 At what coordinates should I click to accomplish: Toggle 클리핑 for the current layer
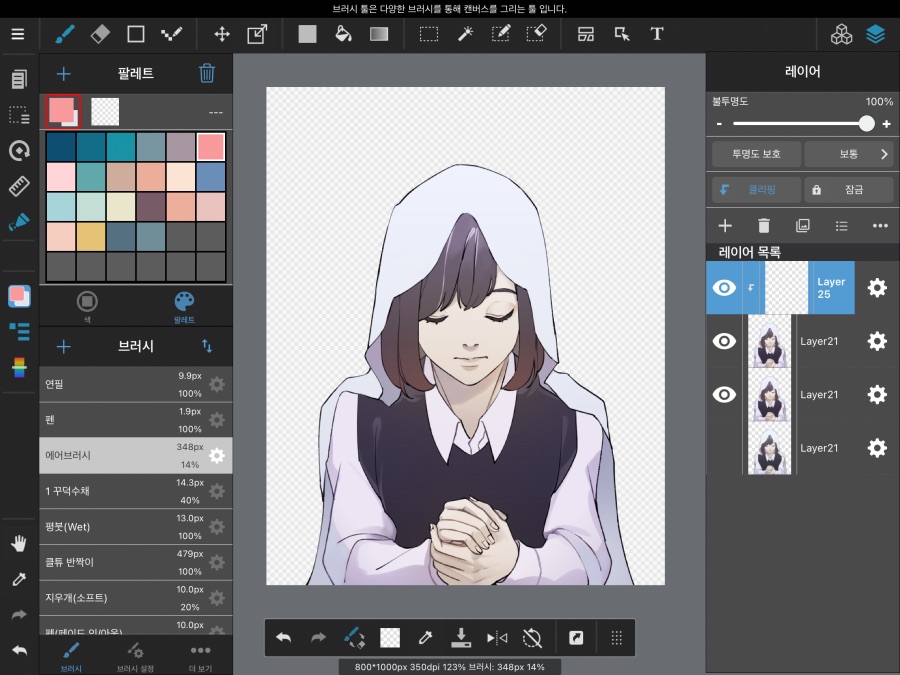(756, 189)
